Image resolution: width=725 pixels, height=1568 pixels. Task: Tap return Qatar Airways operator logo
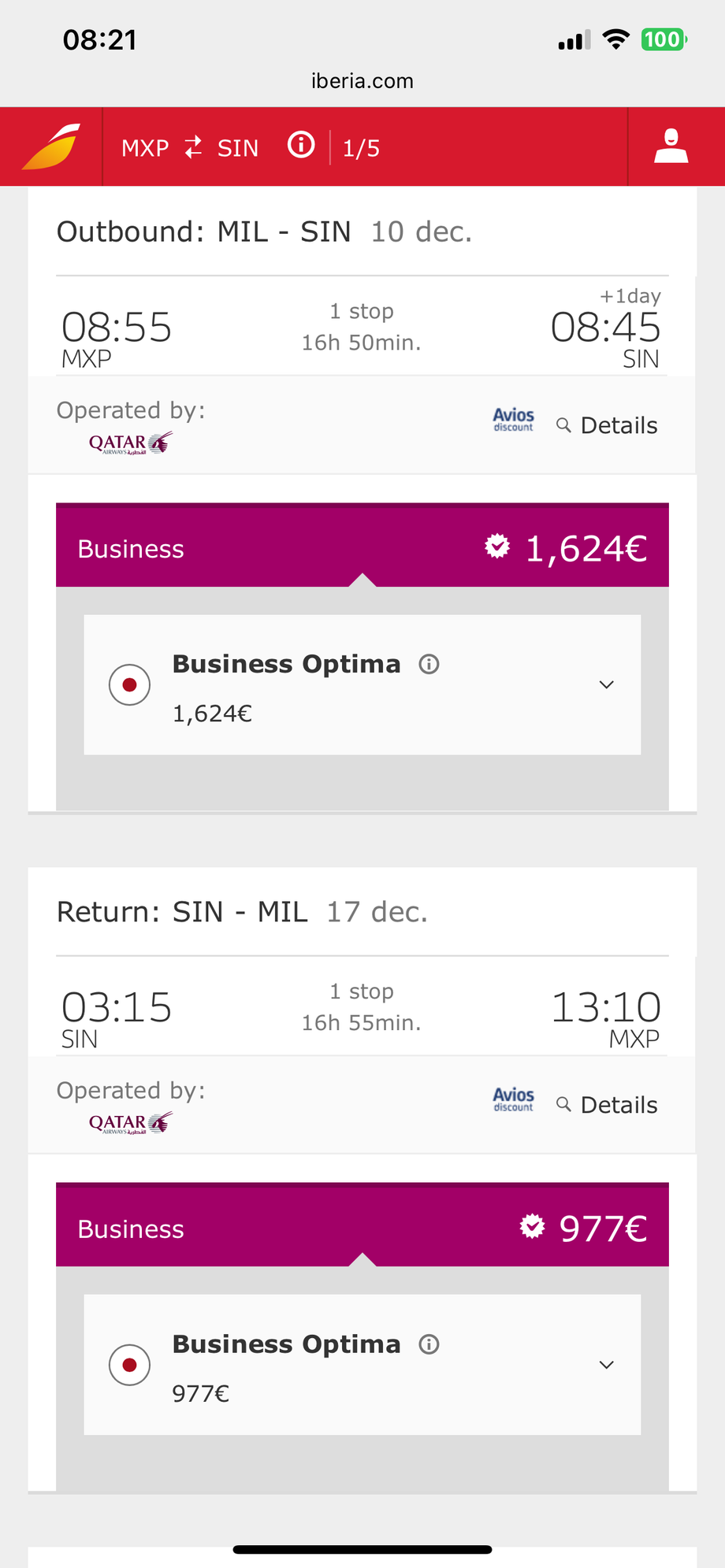(x=130, y=1123)
